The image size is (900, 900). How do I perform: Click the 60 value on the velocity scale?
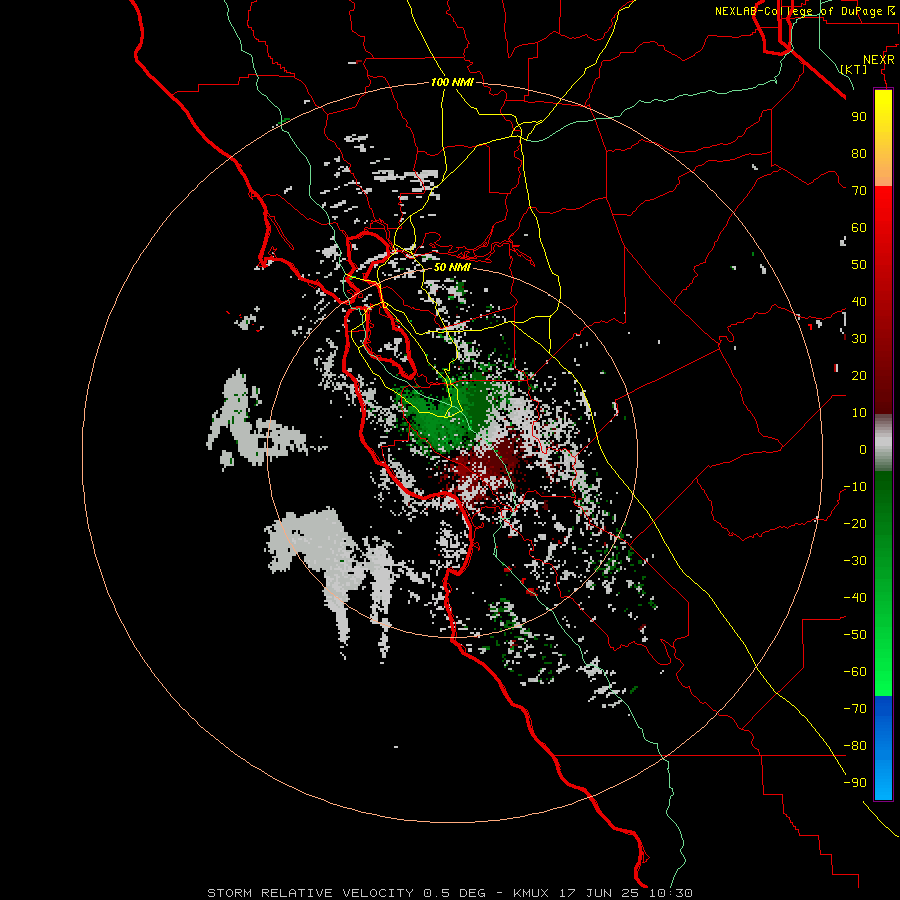[859, 227]
